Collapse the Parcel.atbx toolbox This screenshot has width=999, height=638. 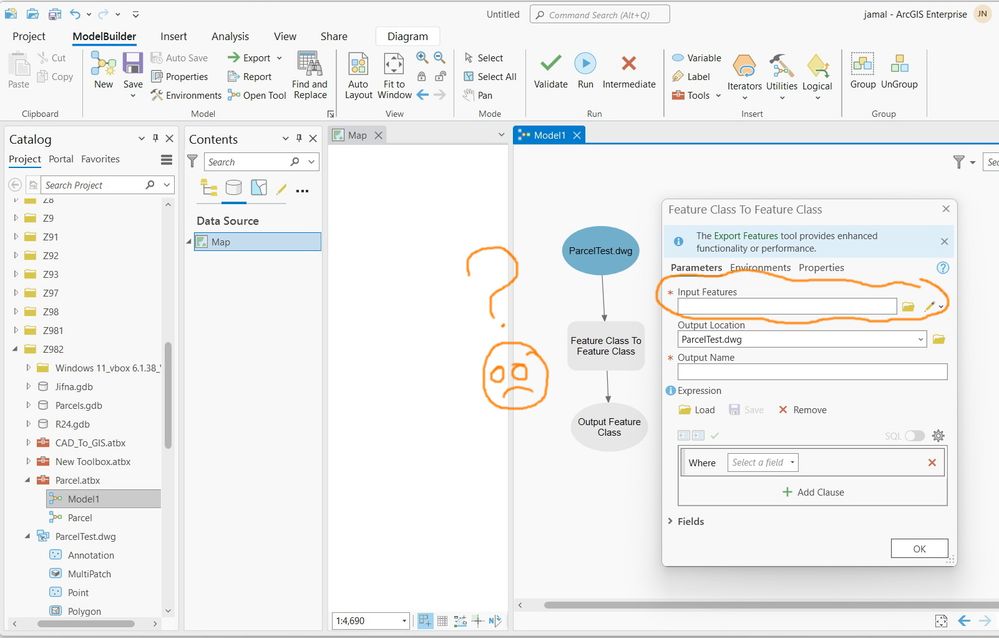pos(27,480)
